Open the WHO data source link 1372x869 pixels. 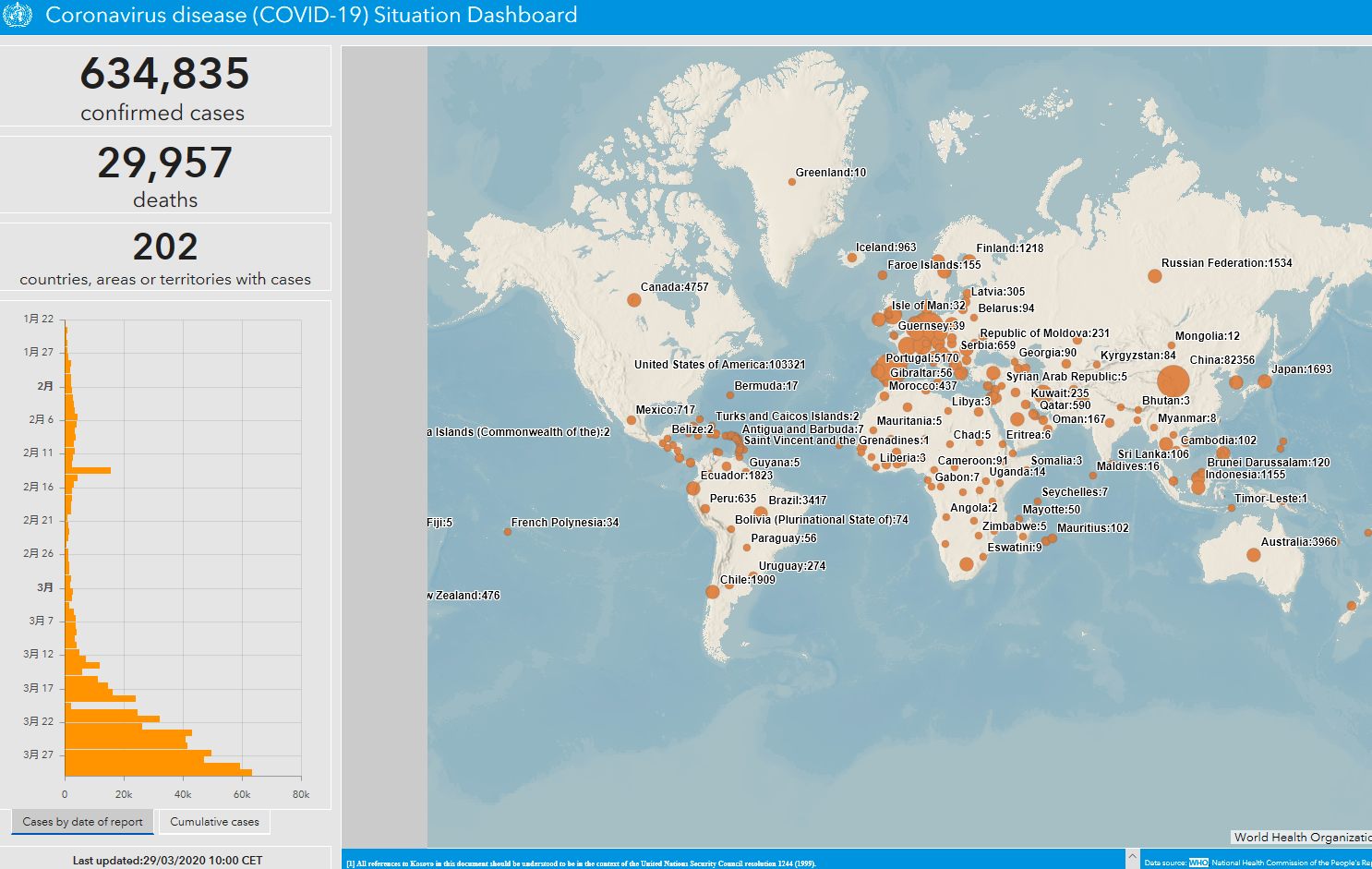tap(1198, 863)
